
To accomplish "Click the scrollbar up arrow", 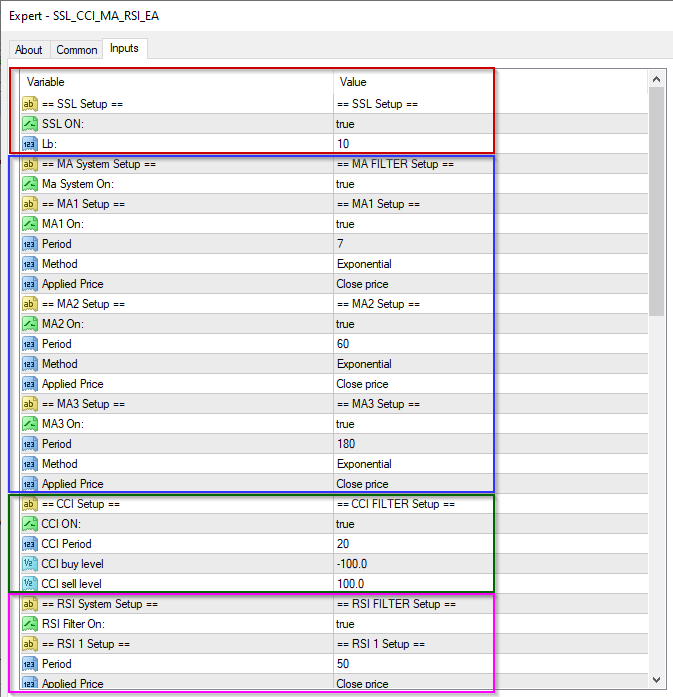I will 657,80.
